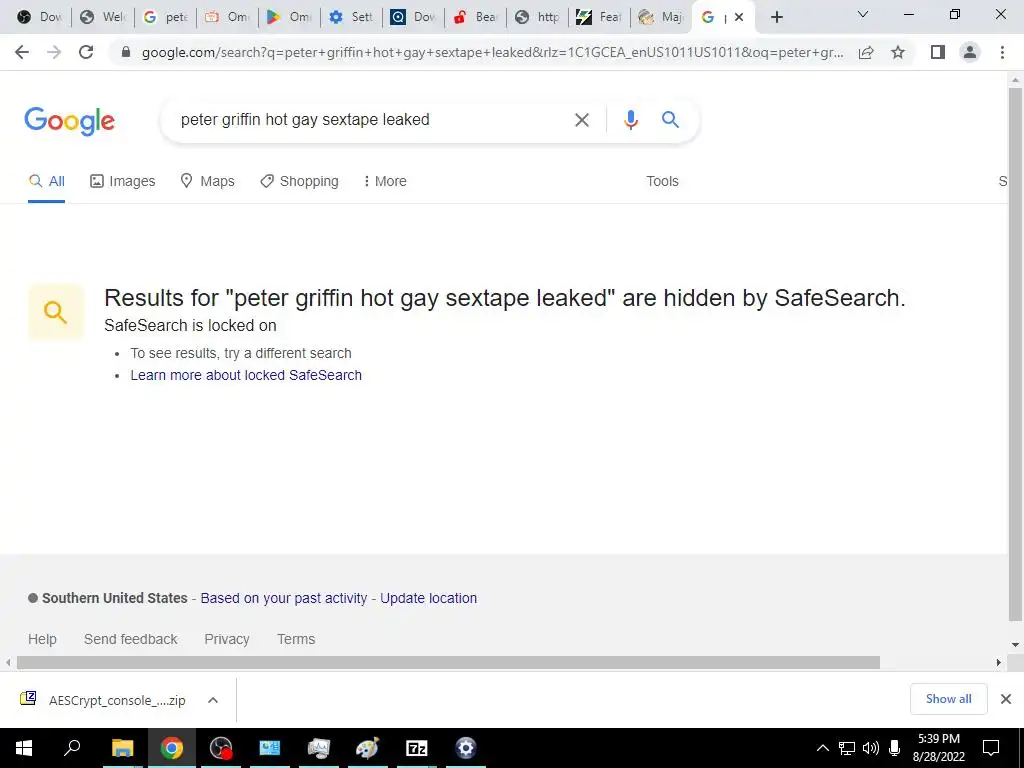Expand AESCrypt download options chevron
1024x768 pixels.
coord(212,700)
